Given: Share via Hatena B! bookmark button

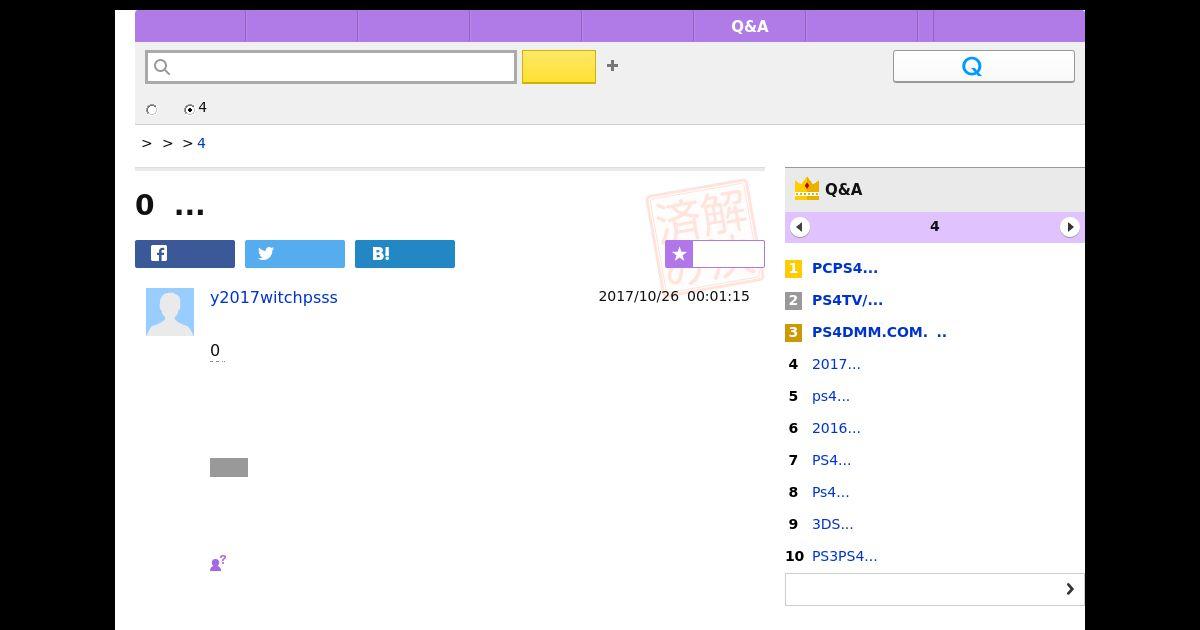Looking at the screenshot, I should 405,254.
